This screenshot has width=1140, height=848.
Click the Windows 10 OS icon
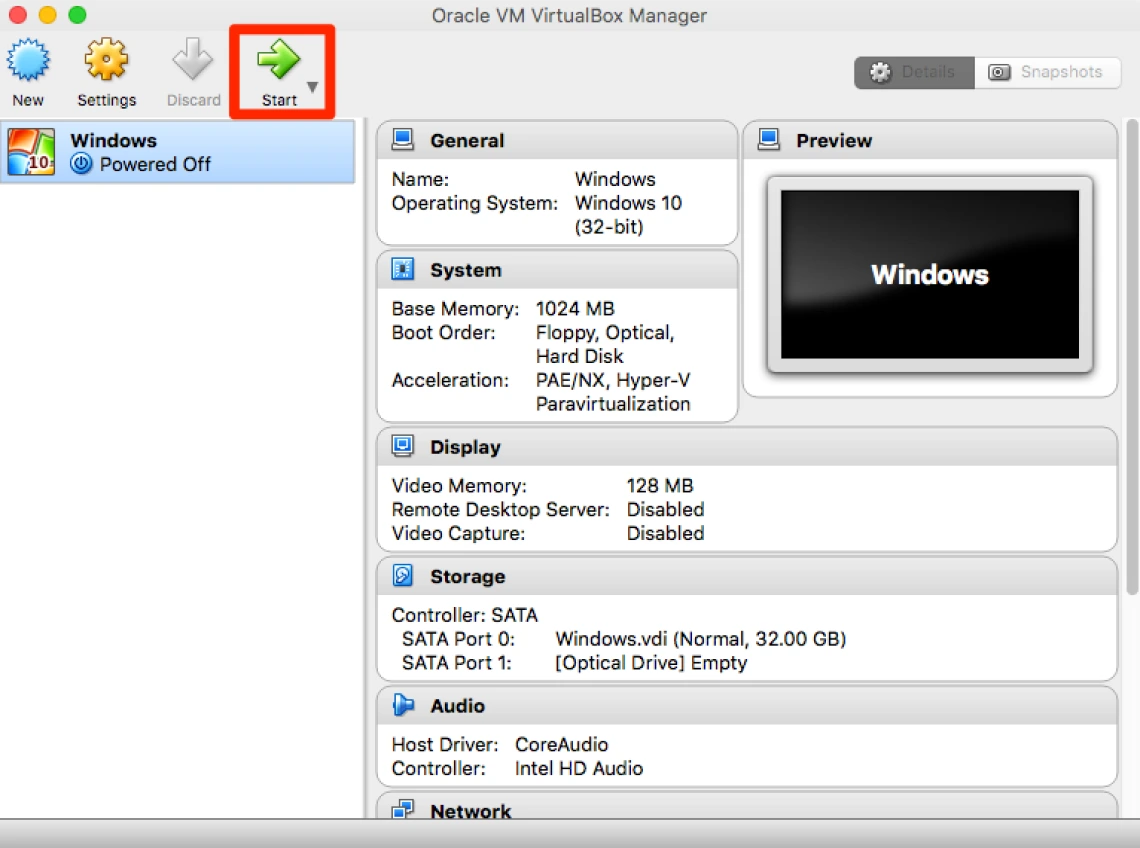[31, 152]
